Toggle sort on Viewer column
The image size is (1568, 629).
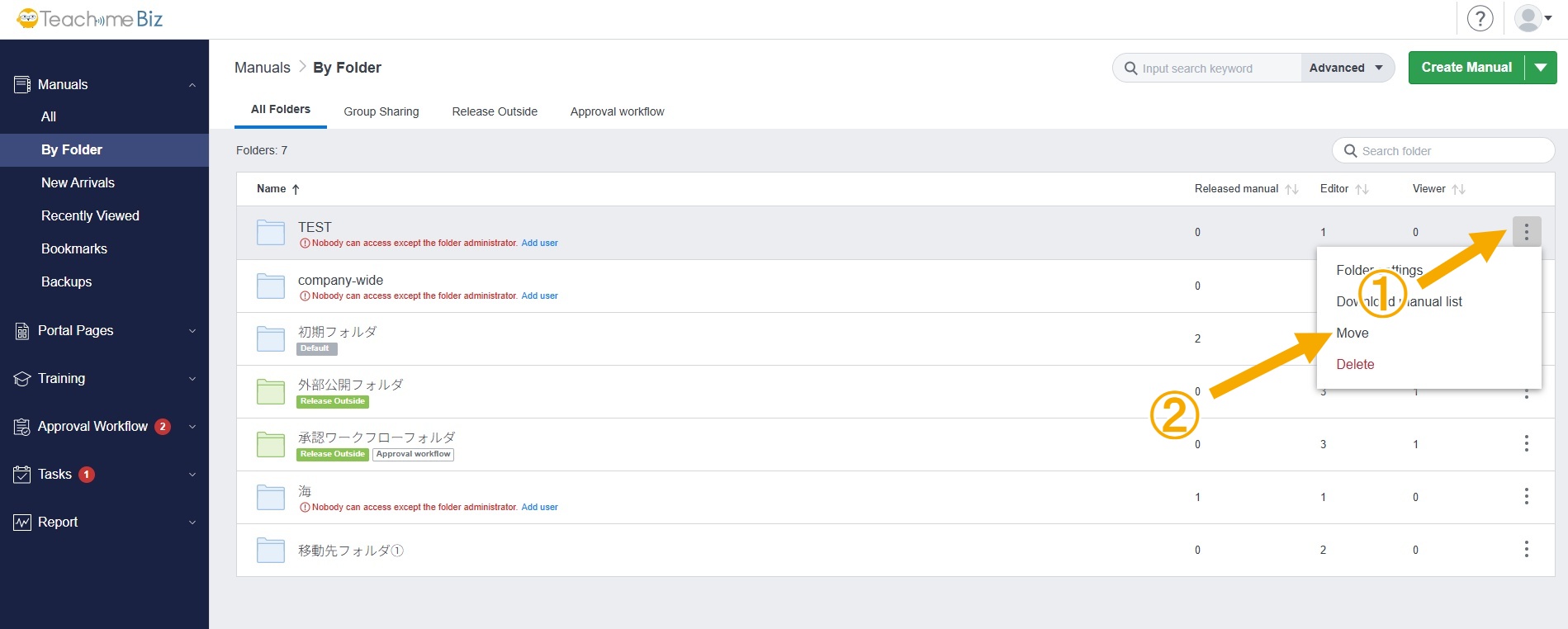[x=1458, y=189]
